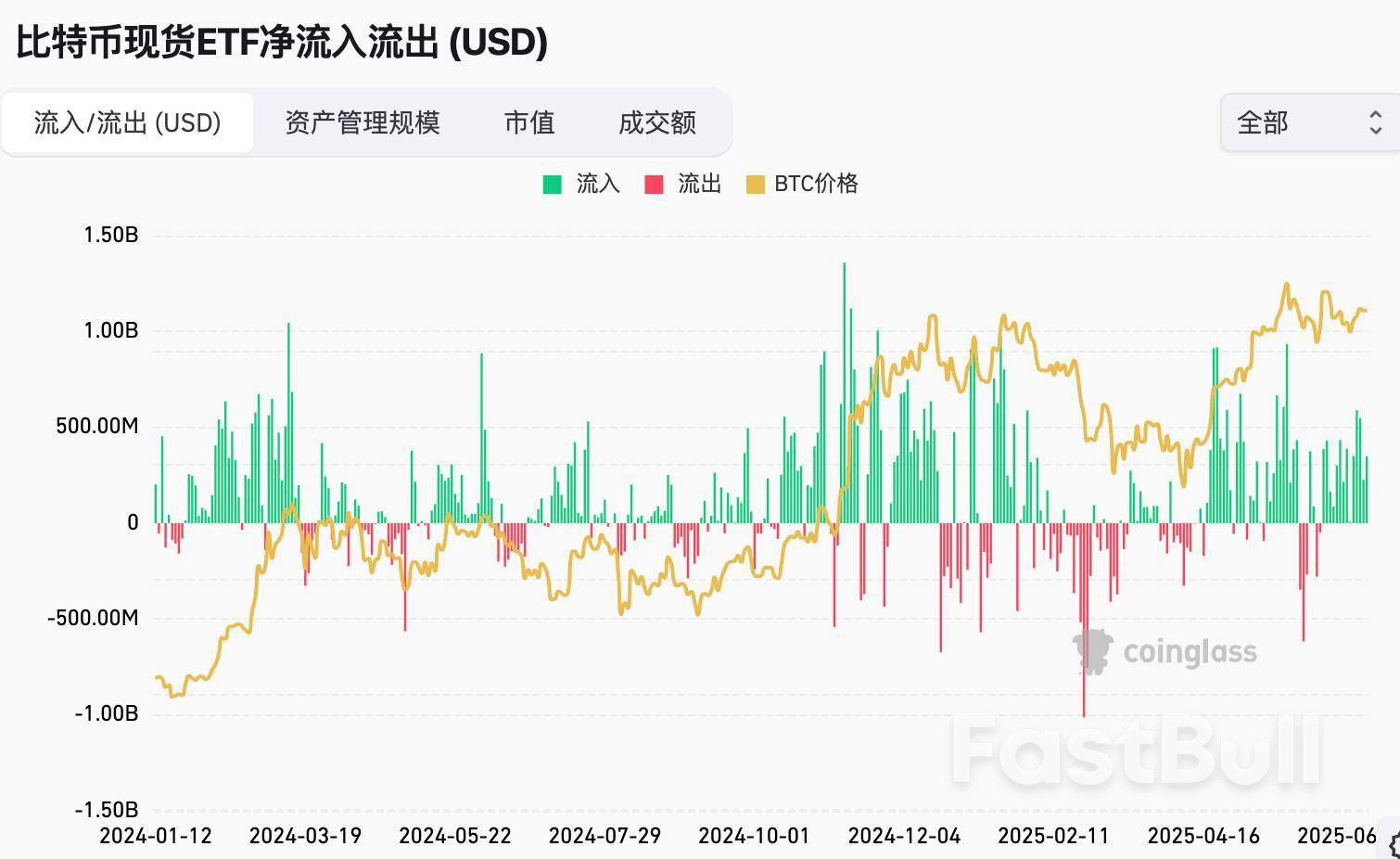Click the deepest red outflow bar near -1.00B
The width and height of the screenshot is (1400, 859).
point(1084,622)
